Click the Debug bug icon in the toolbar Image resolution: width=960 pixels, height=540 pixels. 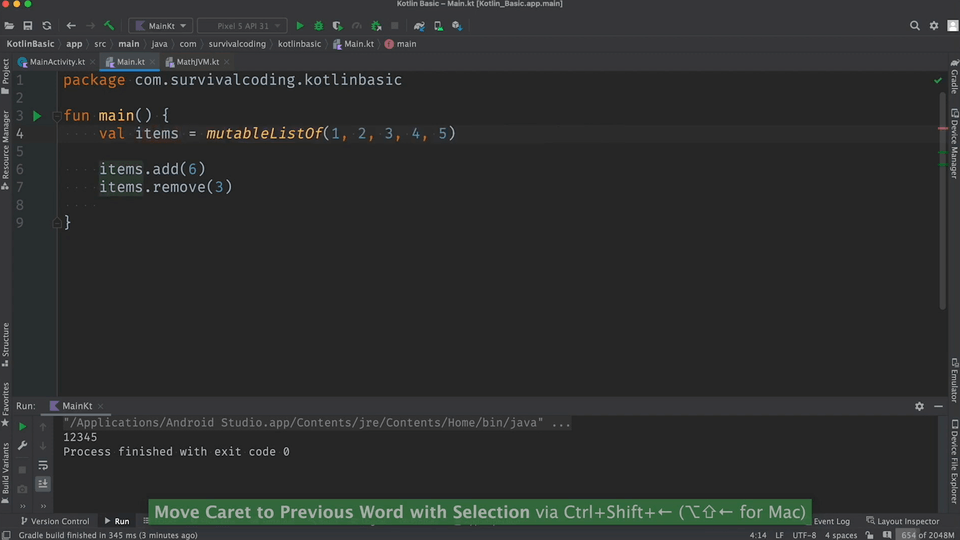(319, 26)
